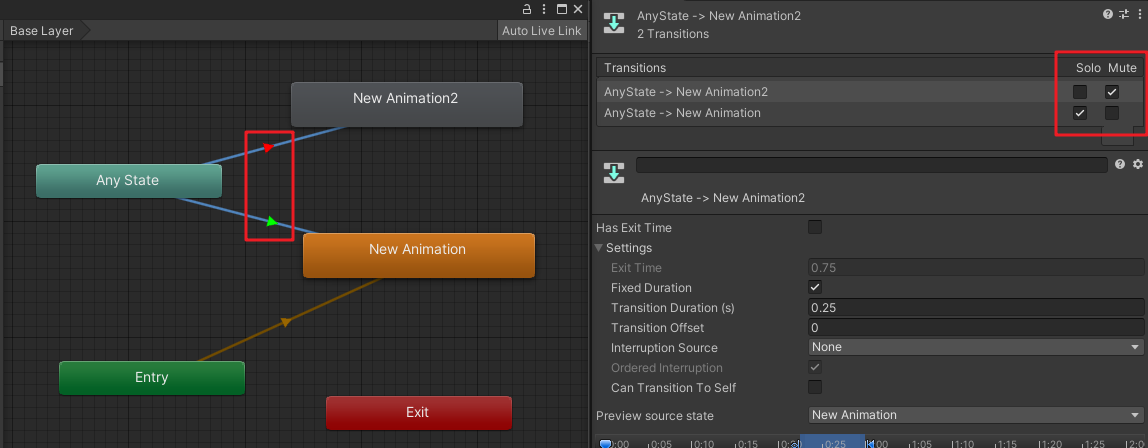Click the Auto Live Link button
The width and height of the screenshot is (1148, 448).
[541, 31]
